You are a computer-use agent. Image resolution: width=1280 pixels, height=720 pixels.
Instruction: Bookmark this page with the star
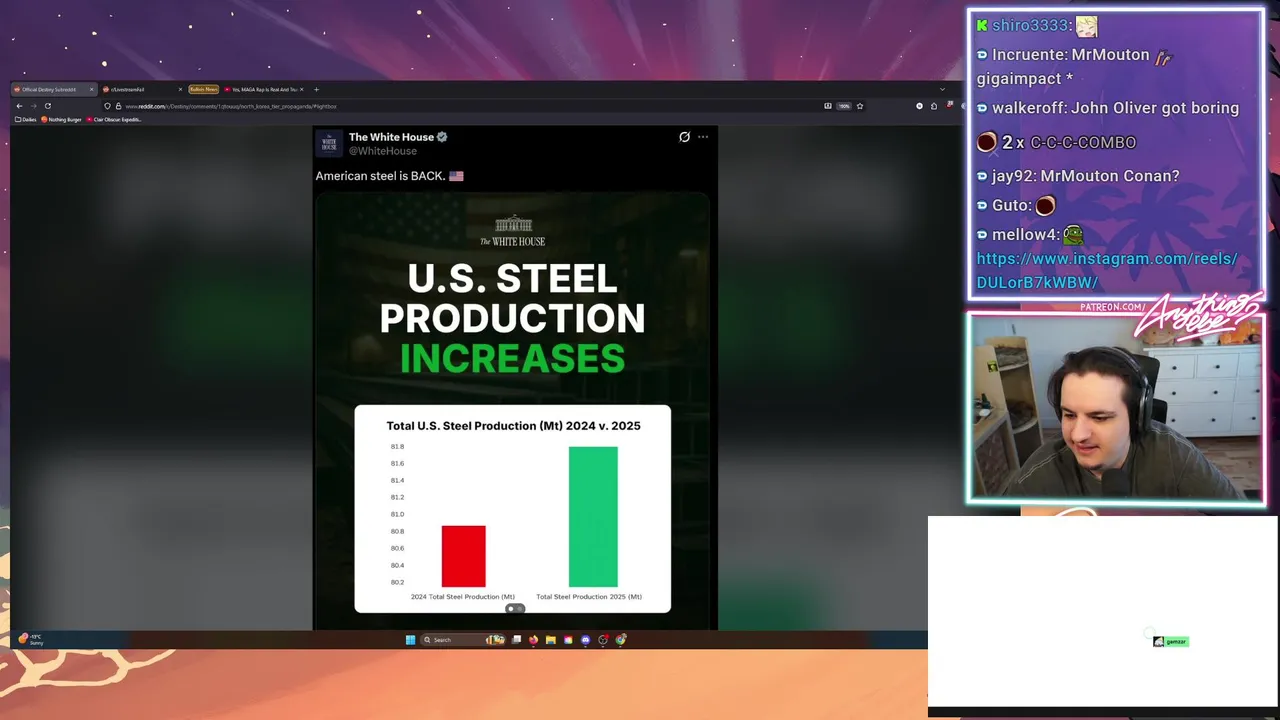860,106
